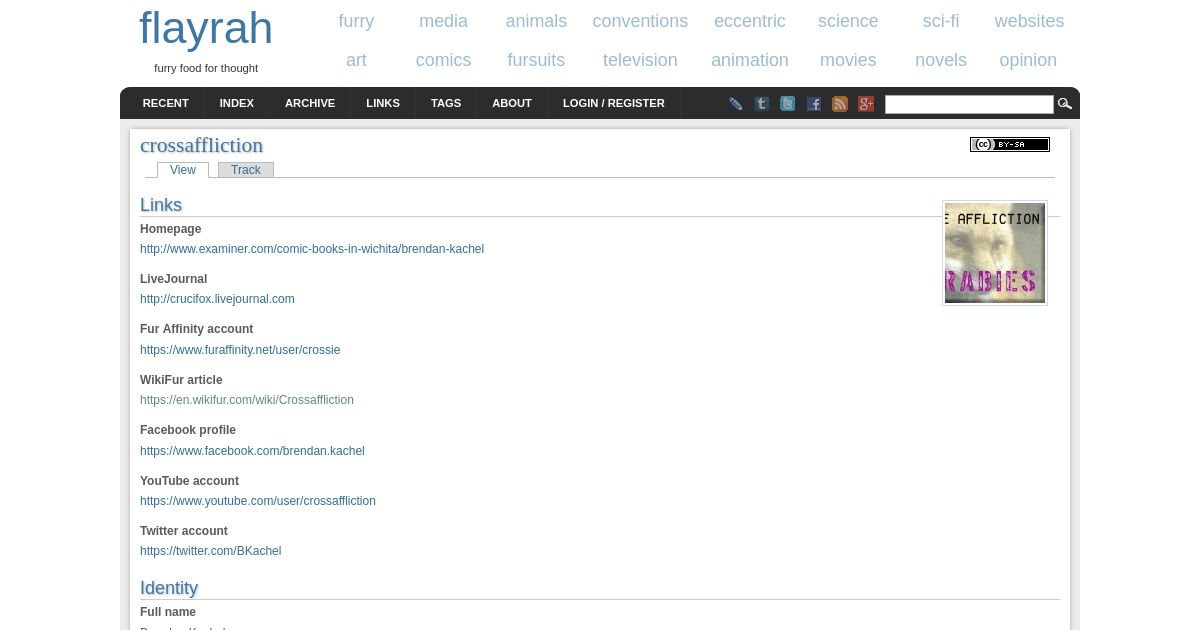Click the Creative Commons BY-SA badge

1010,144
